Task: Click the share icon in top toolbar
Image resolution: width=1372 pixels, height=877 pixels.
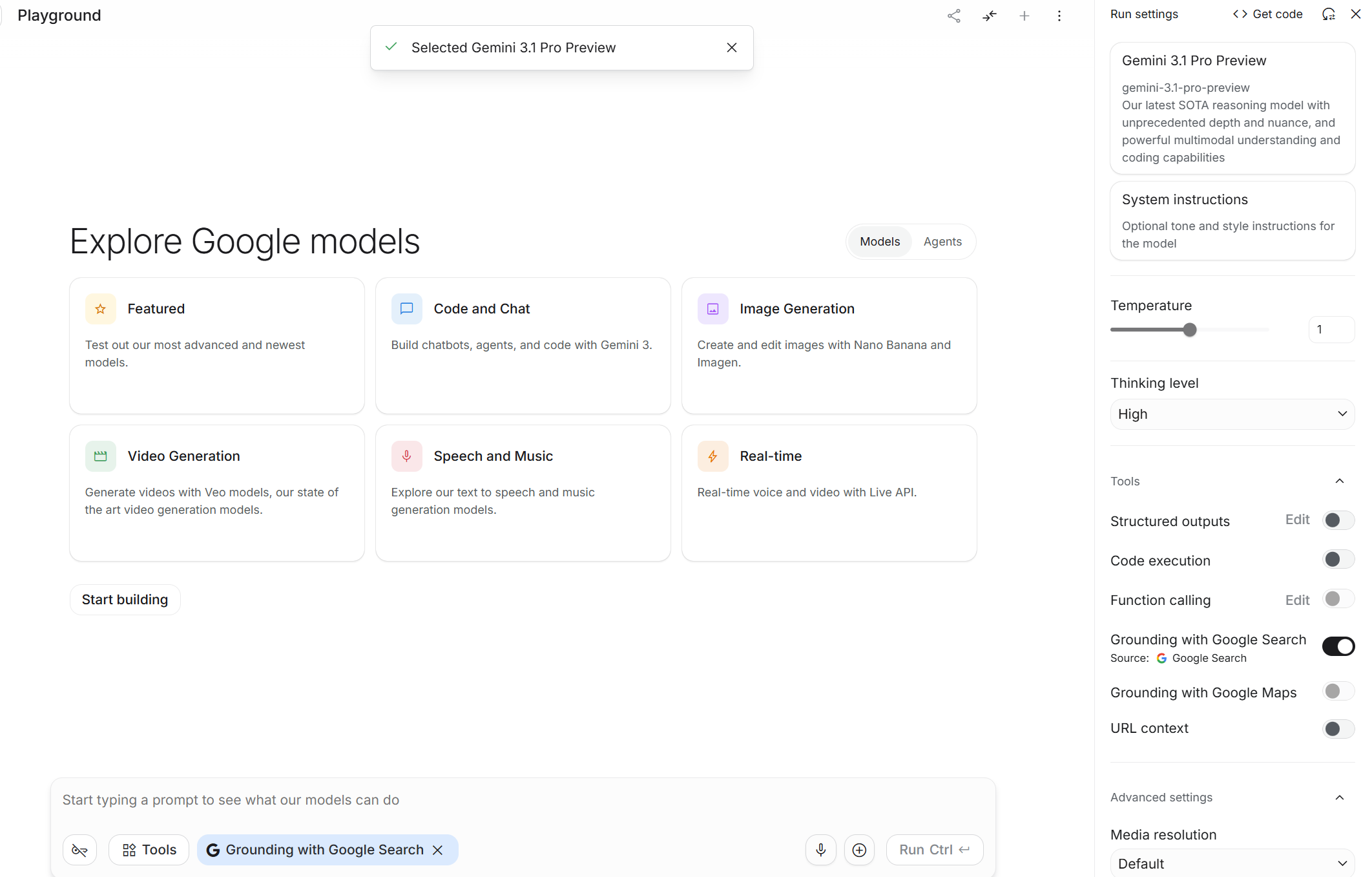Action: tap(954, 16)
